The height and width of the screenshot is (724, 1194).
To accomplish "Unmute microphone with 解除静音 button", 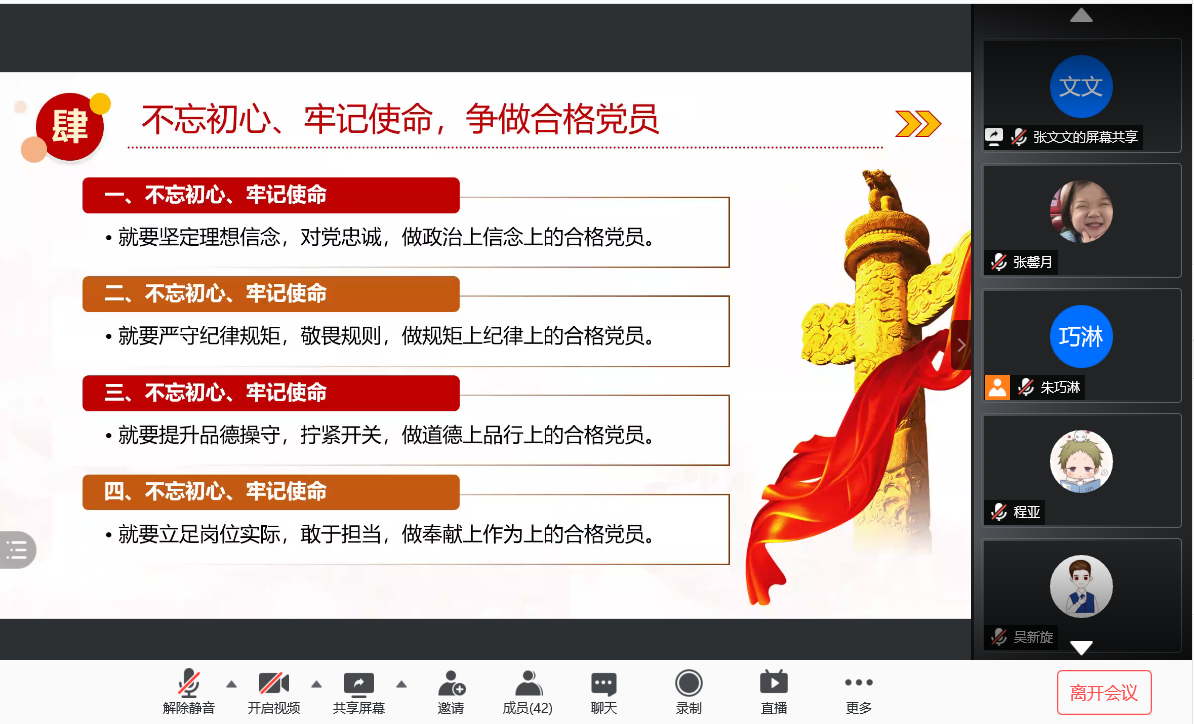I will coord(188,691).
